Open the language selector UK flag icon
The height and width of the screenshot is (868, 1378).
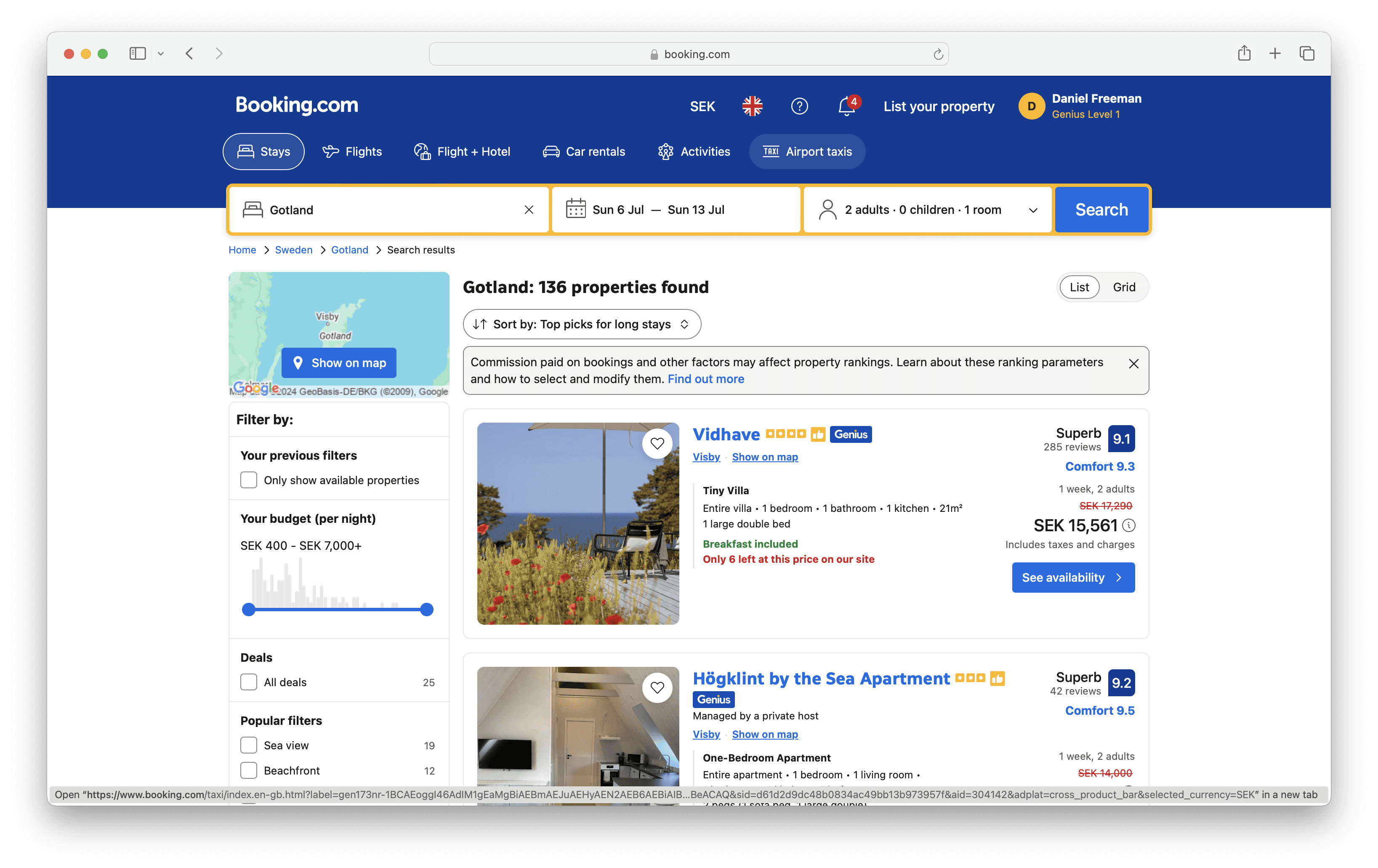click(752, 106)
